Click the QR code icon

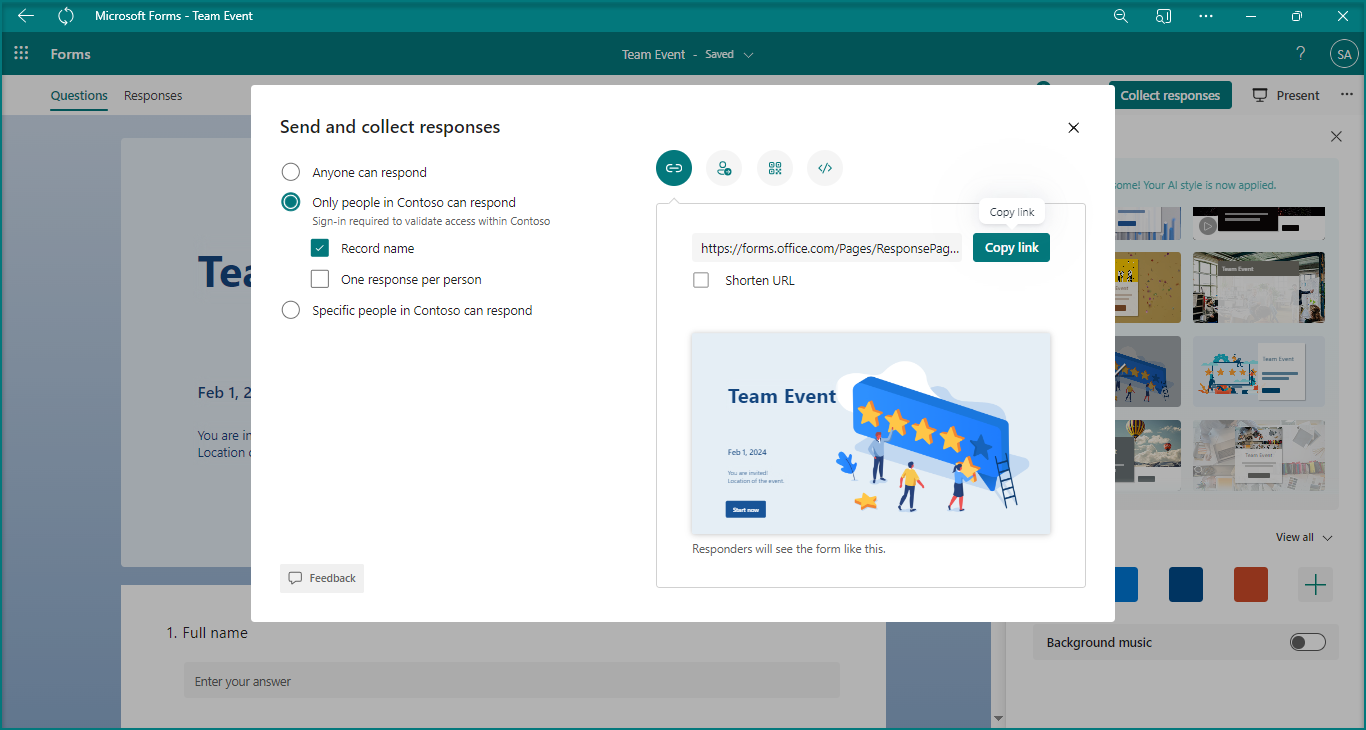[775, 168]
